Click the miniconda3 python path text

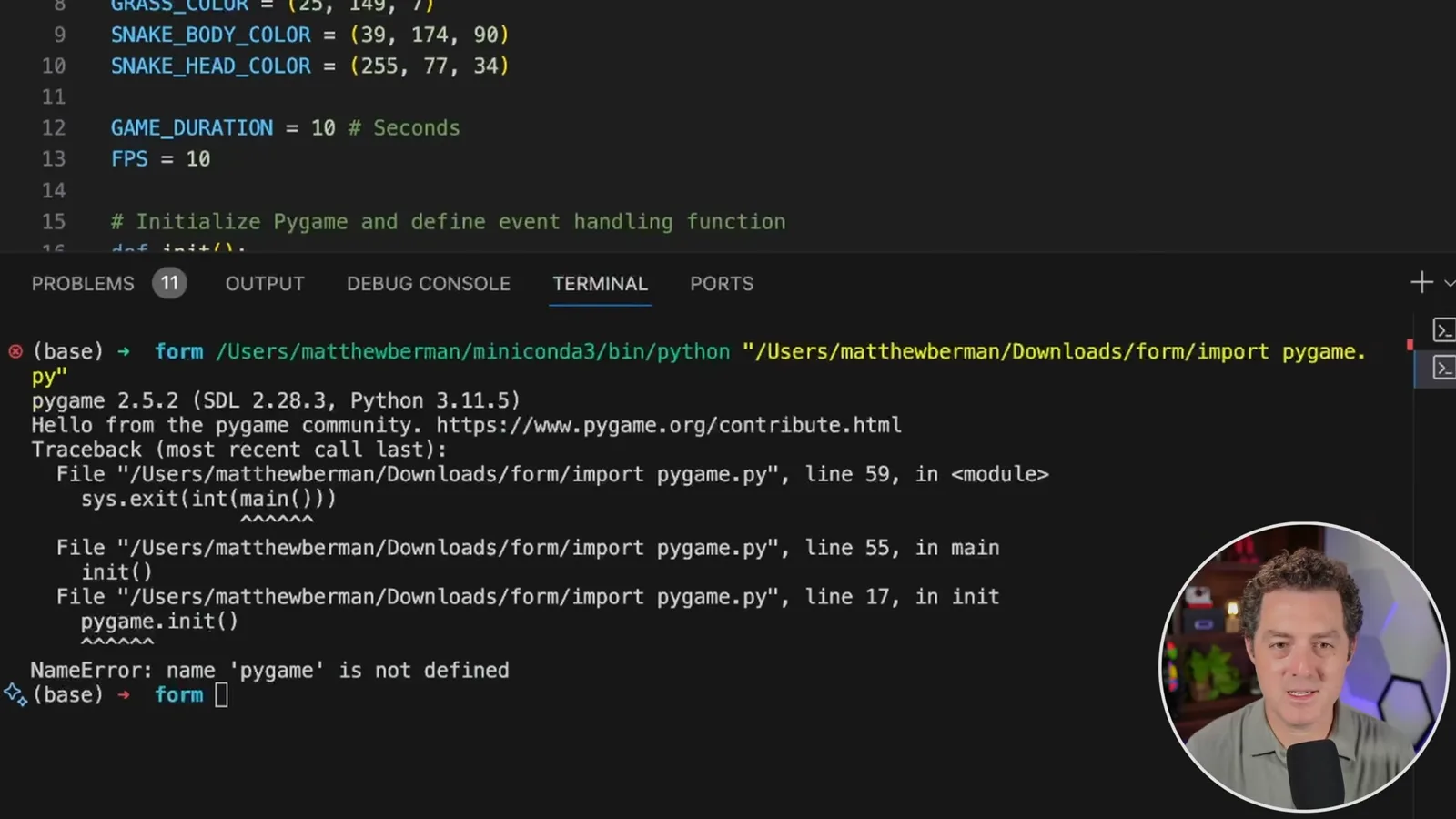(x=472, y=352)
